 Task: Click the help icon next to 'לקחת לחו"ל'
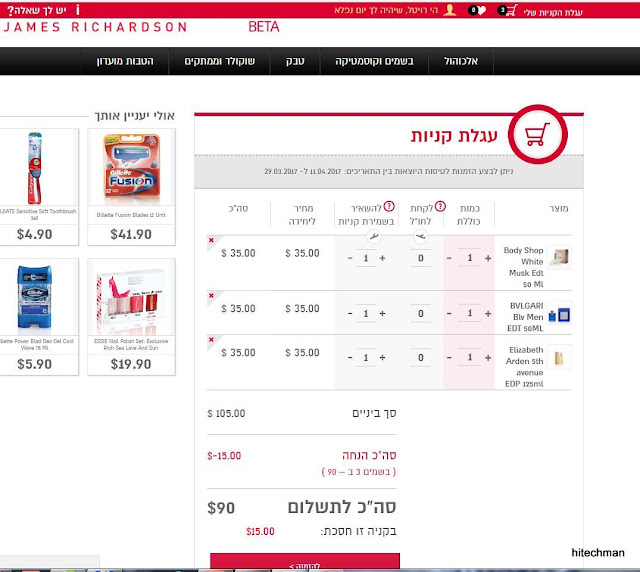(440, 207)
